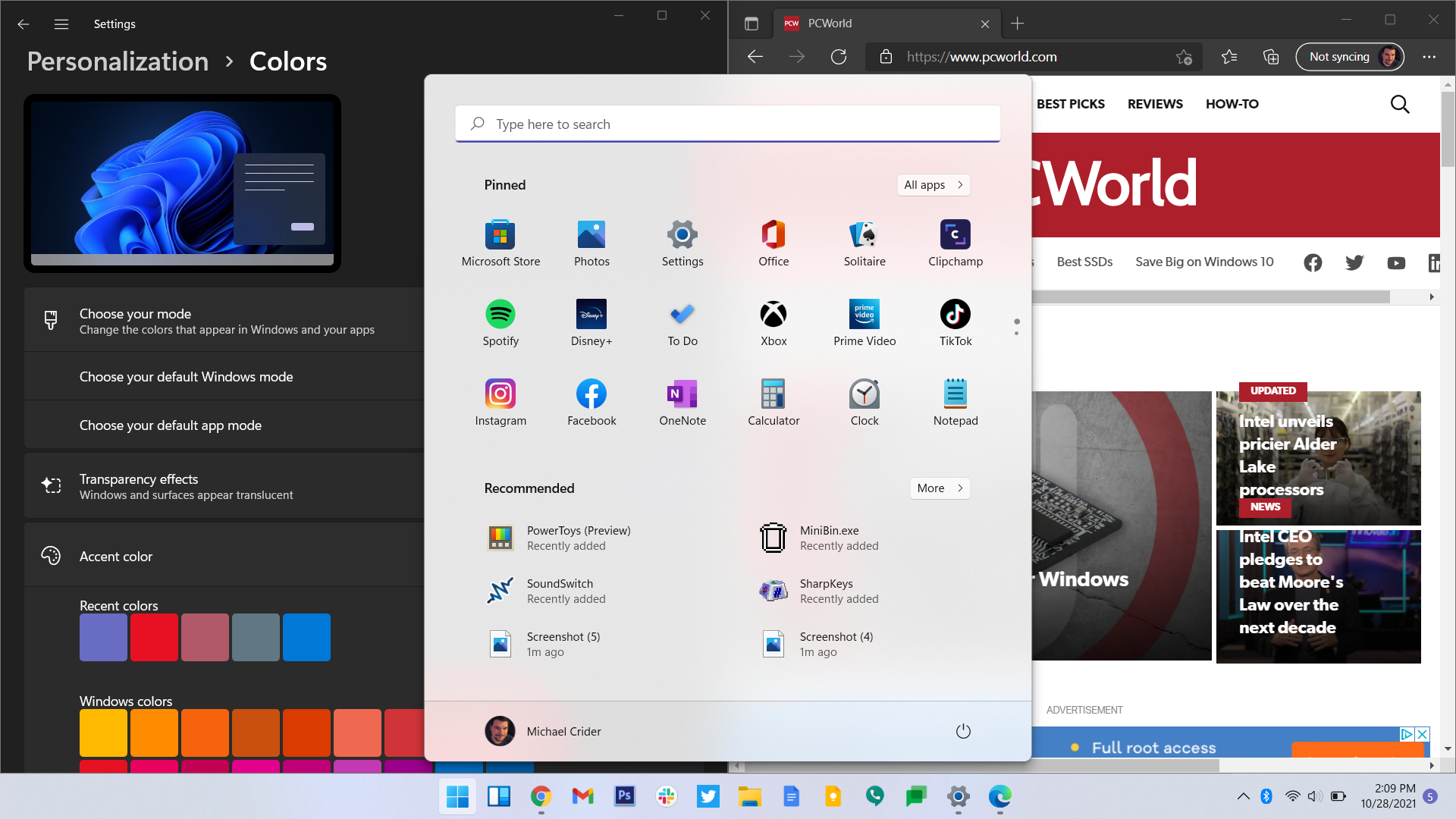Click the Bluetooth icon in the system tray
Viewport: 1456px width, 819px height.
[1265, 796]
